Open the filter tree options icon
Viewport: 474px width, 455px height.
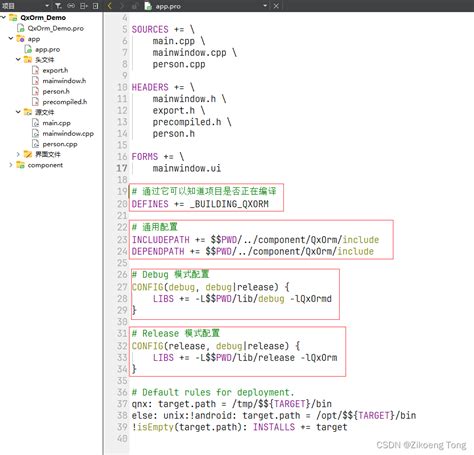(58, 6)
